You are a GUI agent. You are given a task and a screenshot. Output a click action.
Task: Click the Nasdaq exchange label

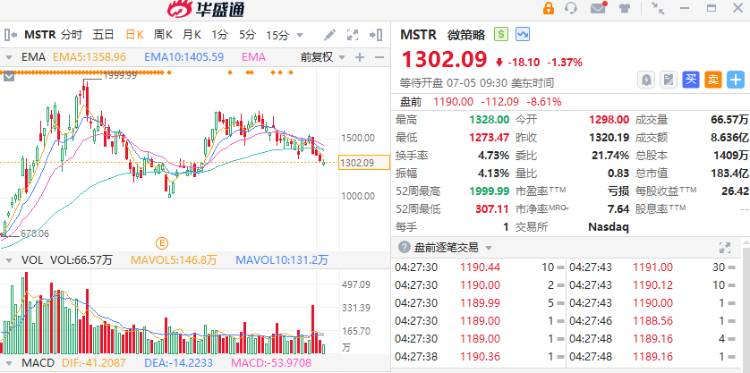[608, 227]
